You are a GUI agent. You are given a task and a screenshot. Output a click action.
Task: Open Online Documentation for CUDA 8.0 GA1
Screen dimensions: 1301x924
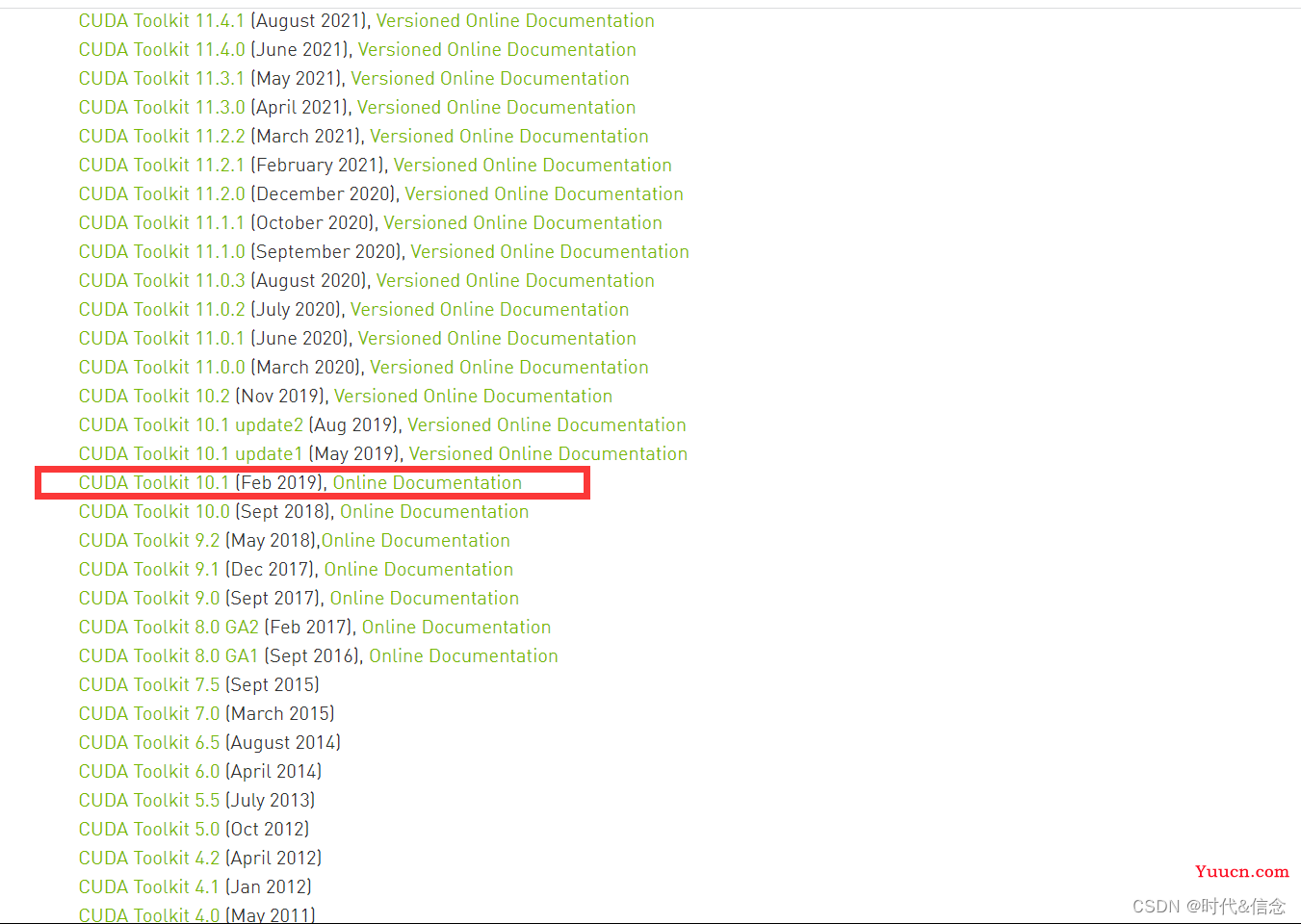(463, 655)
